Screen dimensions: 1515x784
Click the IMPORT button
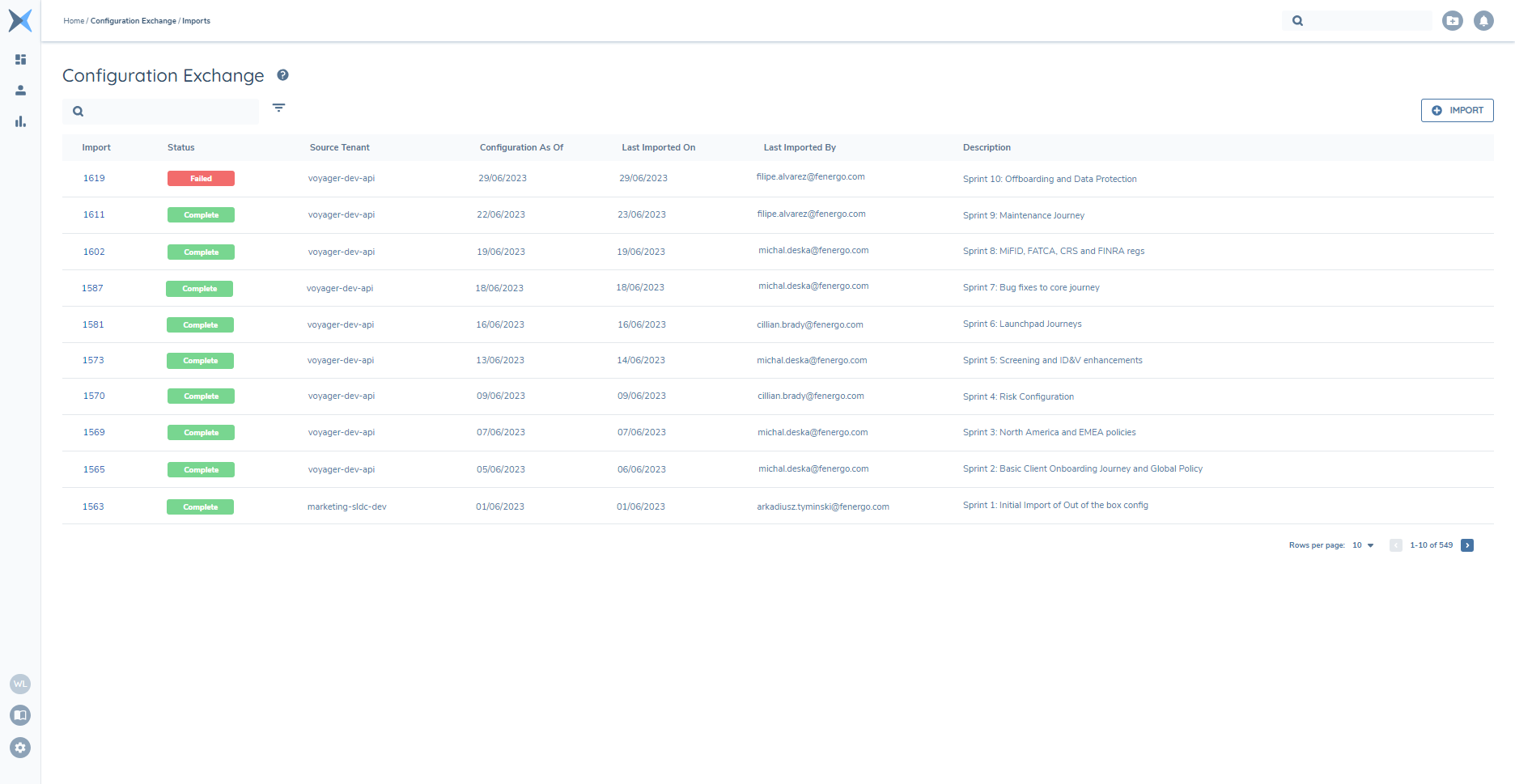point(1457,110)
